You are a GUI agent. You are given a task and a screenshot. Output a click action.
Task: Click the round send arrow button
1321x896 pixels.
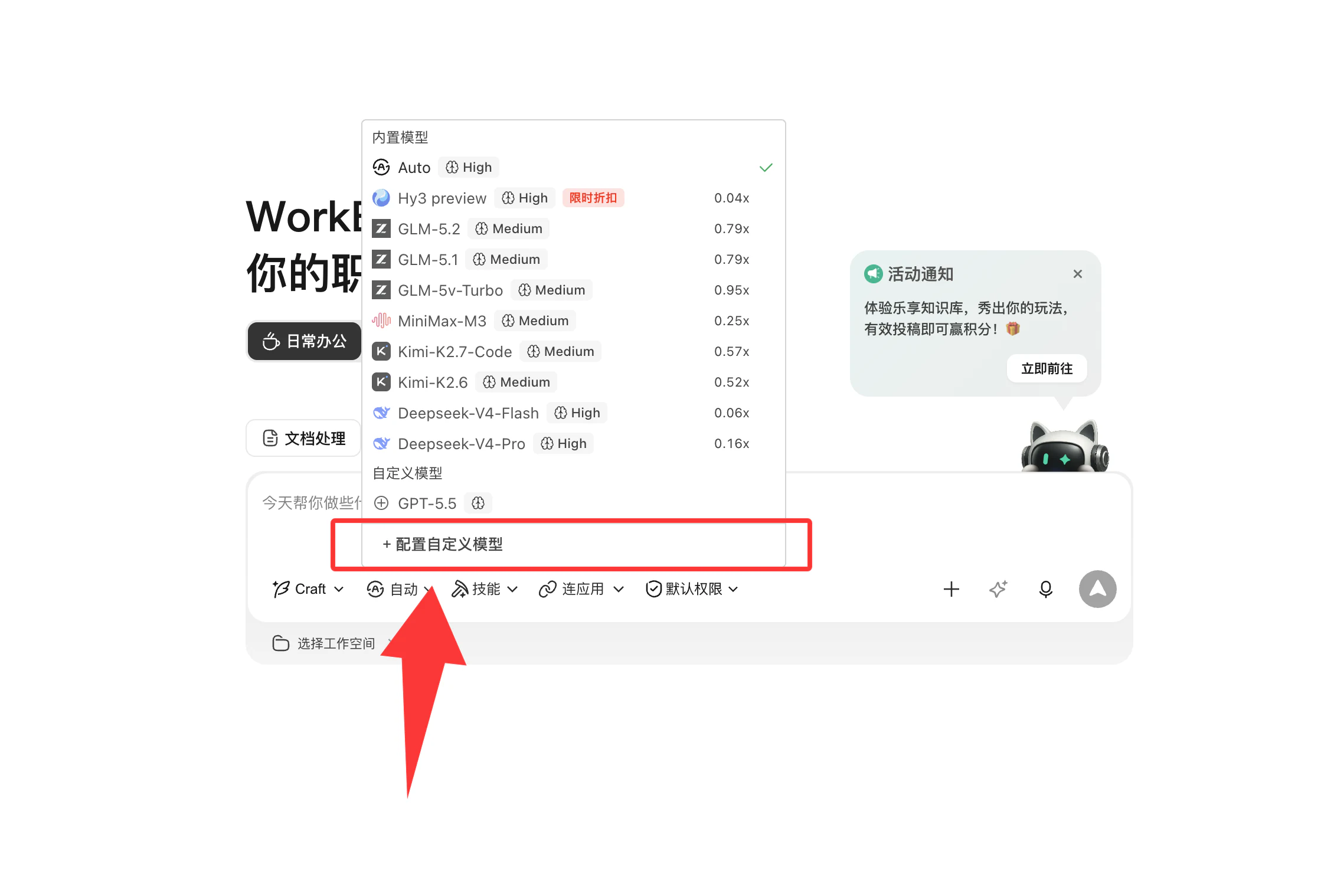pyautogui.click(x=1098, y=589)
